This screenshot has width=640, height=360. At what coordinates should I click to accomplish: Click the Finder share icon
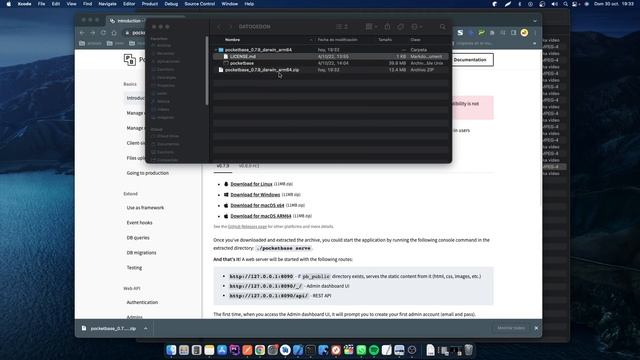[387, 27]
